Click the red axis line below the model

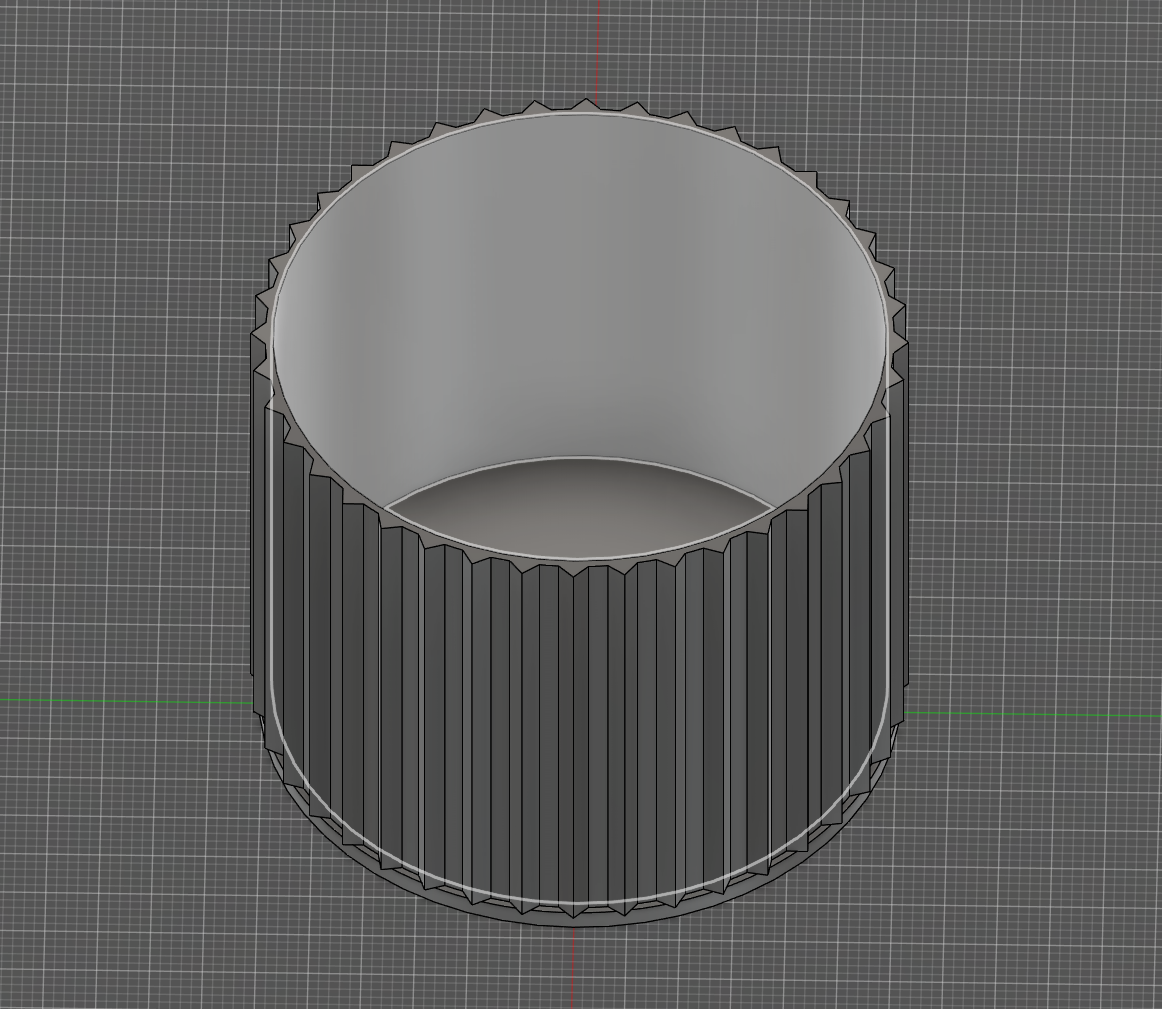(x=574, y=967)
